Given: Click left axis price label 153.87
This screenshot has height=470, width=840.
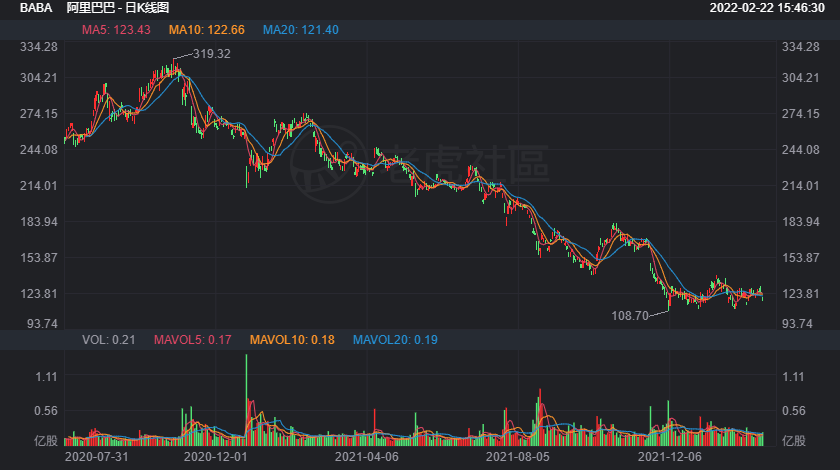Looking at the screenshot, I should click(39, 258).
